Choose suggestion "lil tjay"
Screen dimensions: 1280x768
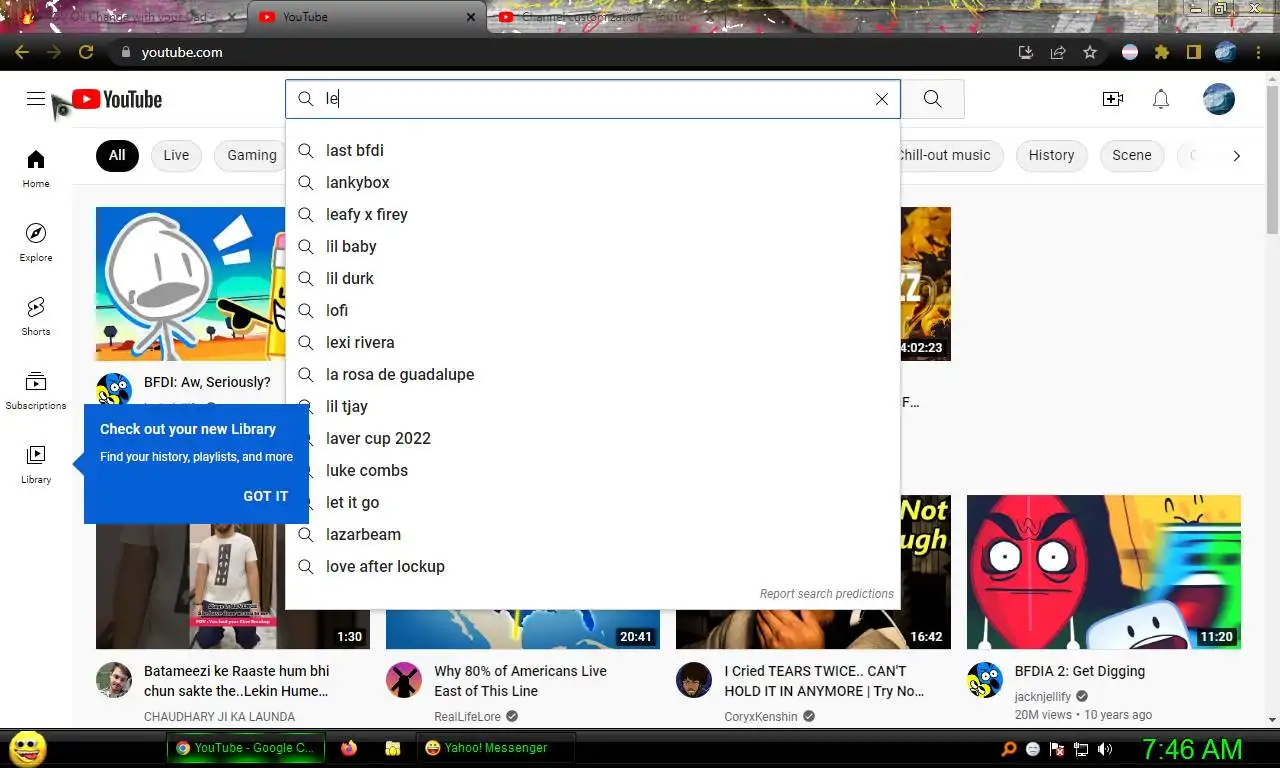coord(593,406)
